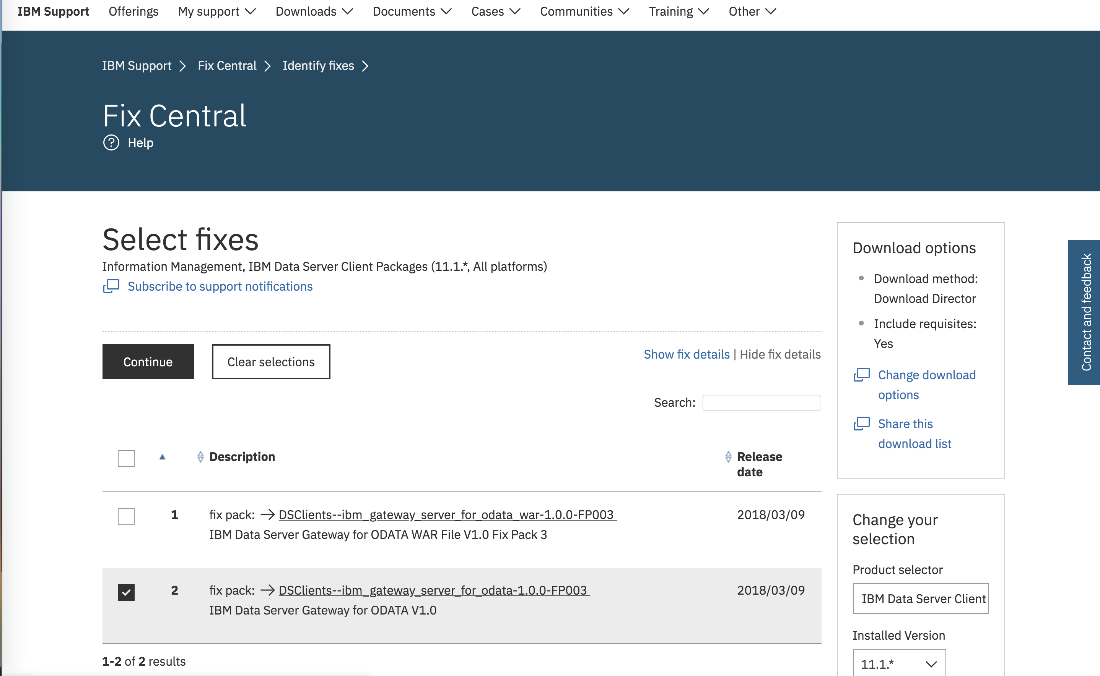Click Show fix details link
The image size is (1100, 676).
coord(687,355)
